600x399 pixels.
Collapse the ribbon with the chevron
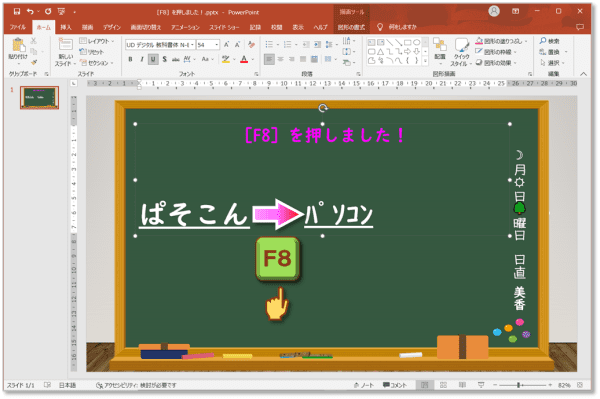(x=583, y=74)
